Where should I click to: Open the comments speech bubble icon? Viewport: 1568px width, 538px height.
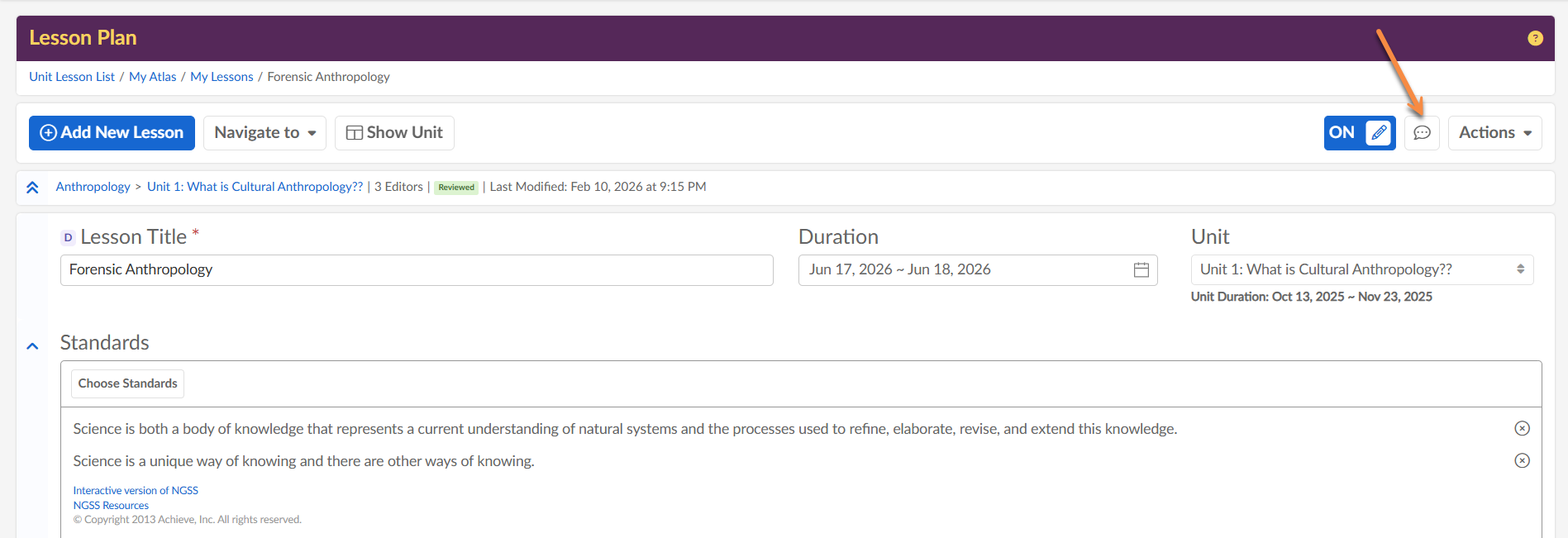[x=1422, y=133]
